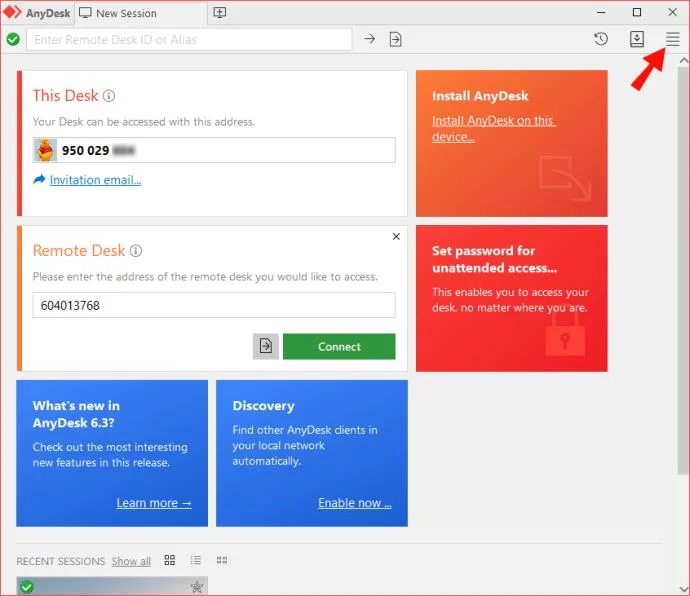Click the file transfer icon in top toolbar
The image size is (690, 596).
[x=395, y=39]
